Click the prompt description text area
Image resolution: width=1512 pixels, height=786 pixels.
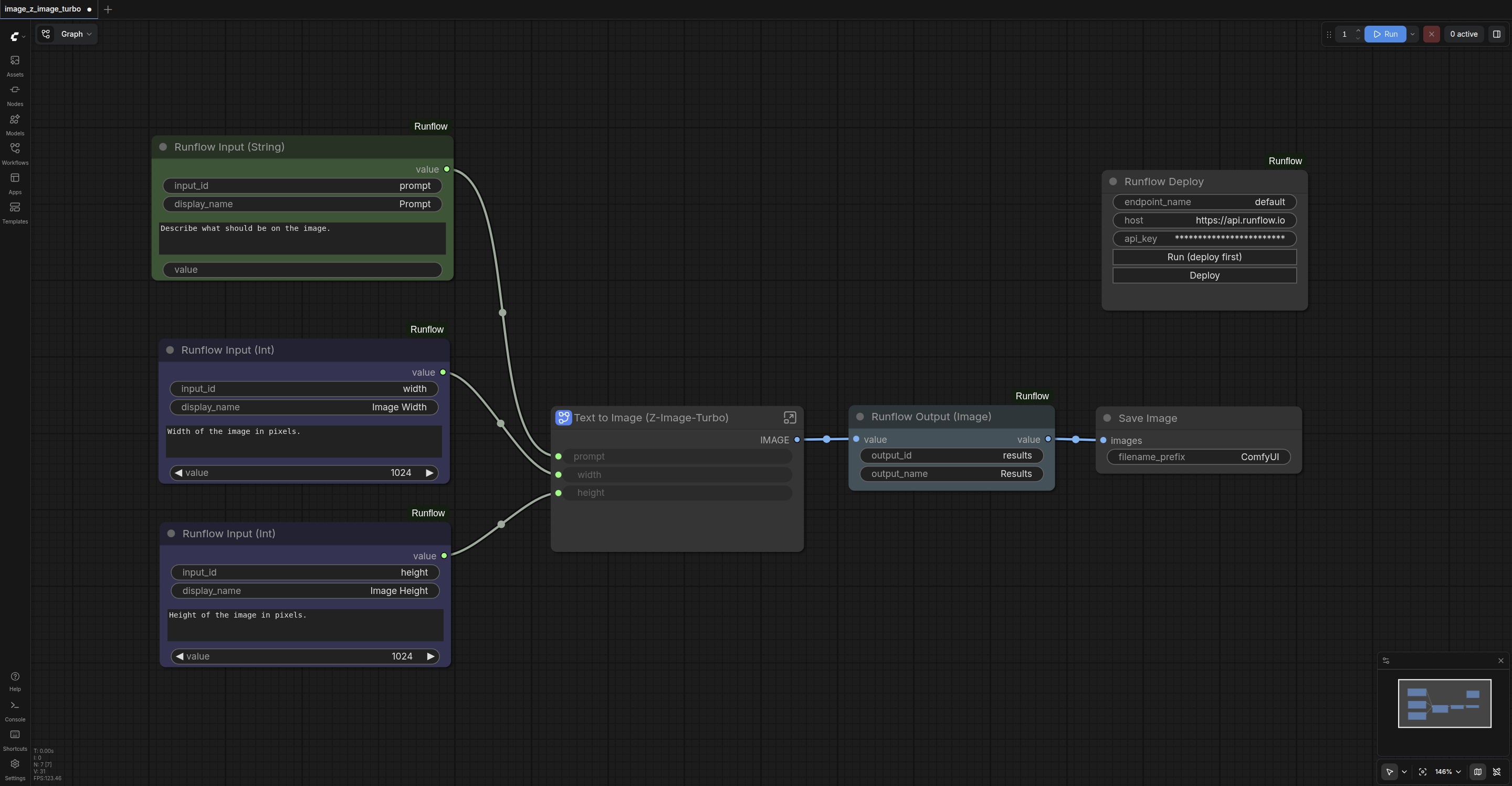pos(302,238)
